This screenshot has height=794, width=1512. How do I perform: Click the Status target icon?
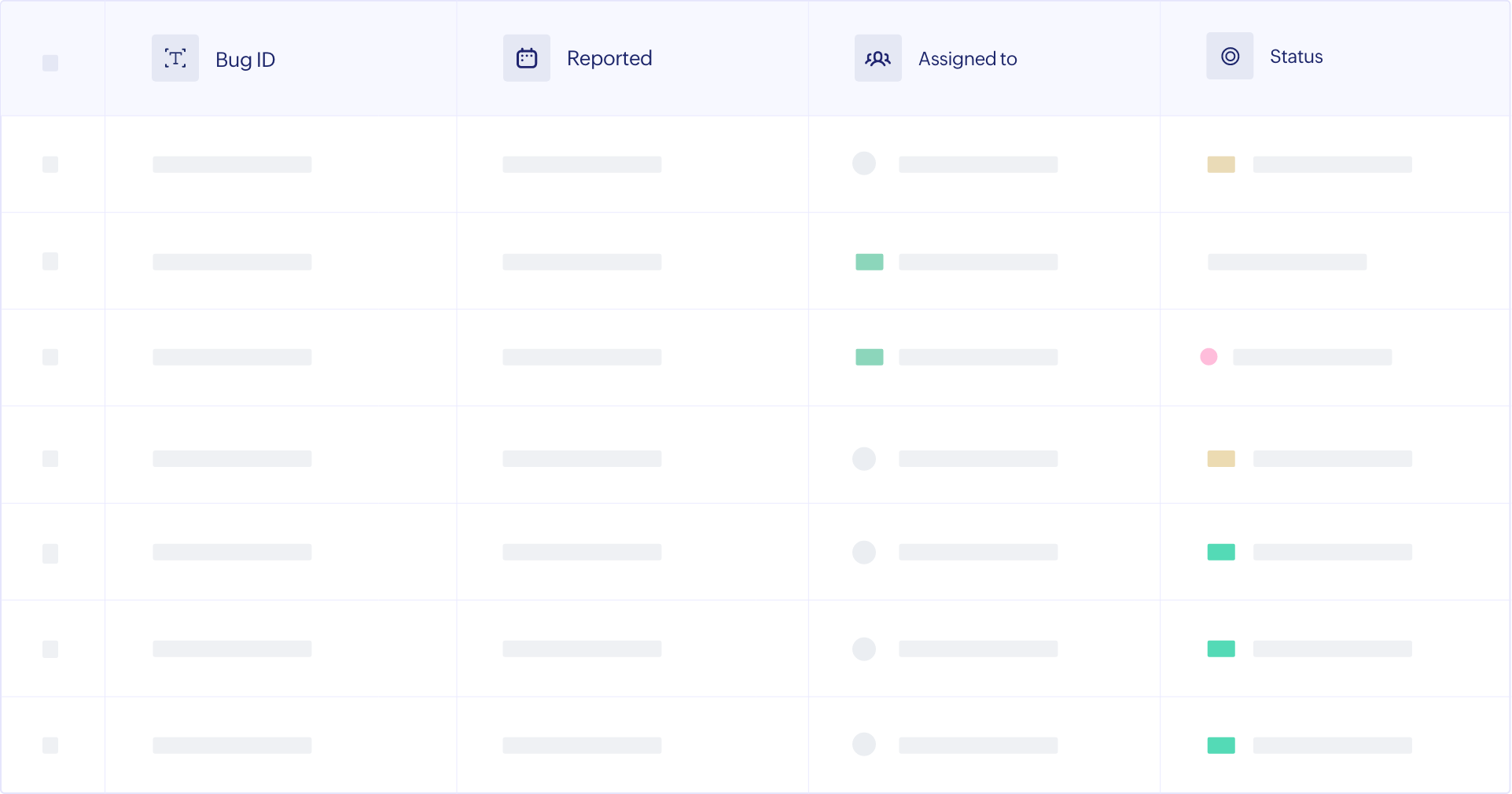[x=1230, y=56]
